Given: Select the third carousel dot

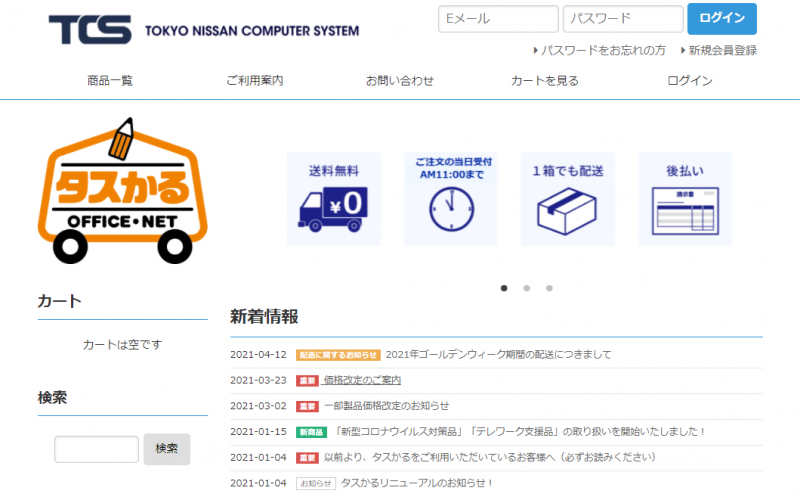Looking at the screenshot, I should tap(549, 288).
